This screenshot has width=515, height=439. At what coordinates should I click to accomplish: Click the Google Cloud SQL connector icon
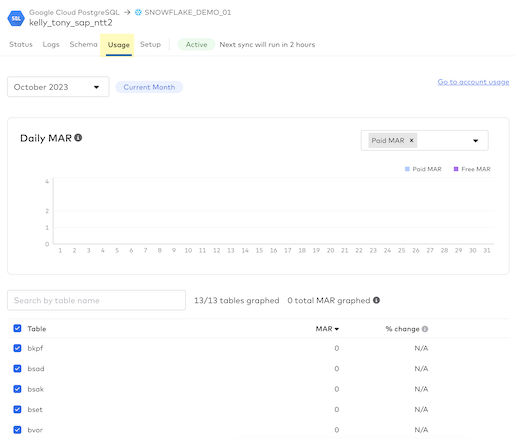[x=16, y=18]
